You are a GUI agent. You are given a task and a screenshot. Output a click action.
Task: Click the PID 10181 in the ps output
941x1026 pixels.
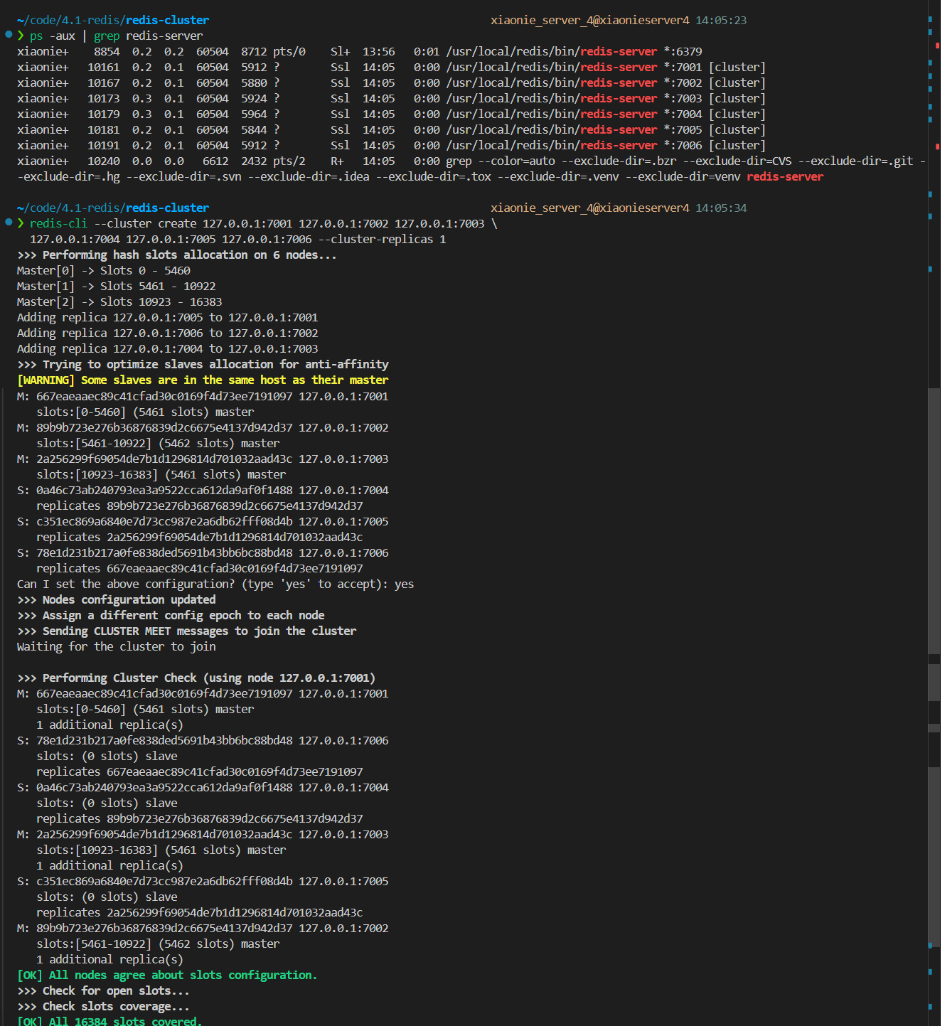pos(103,130)
